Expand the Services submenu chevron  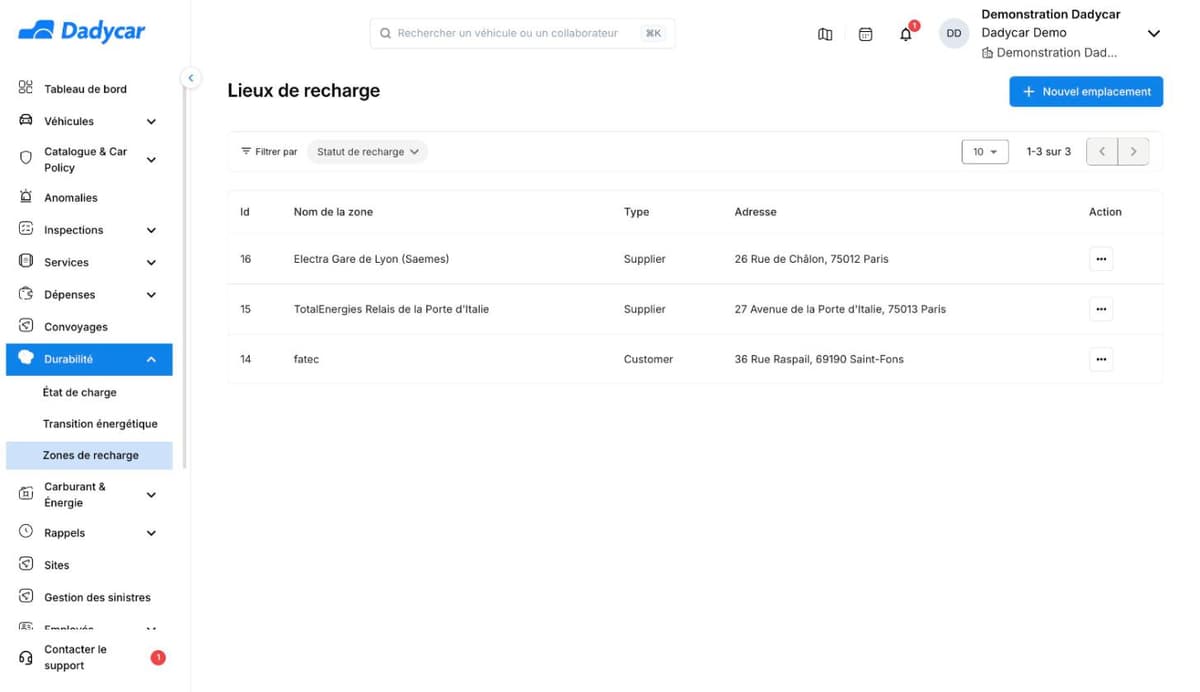[151, 263]
